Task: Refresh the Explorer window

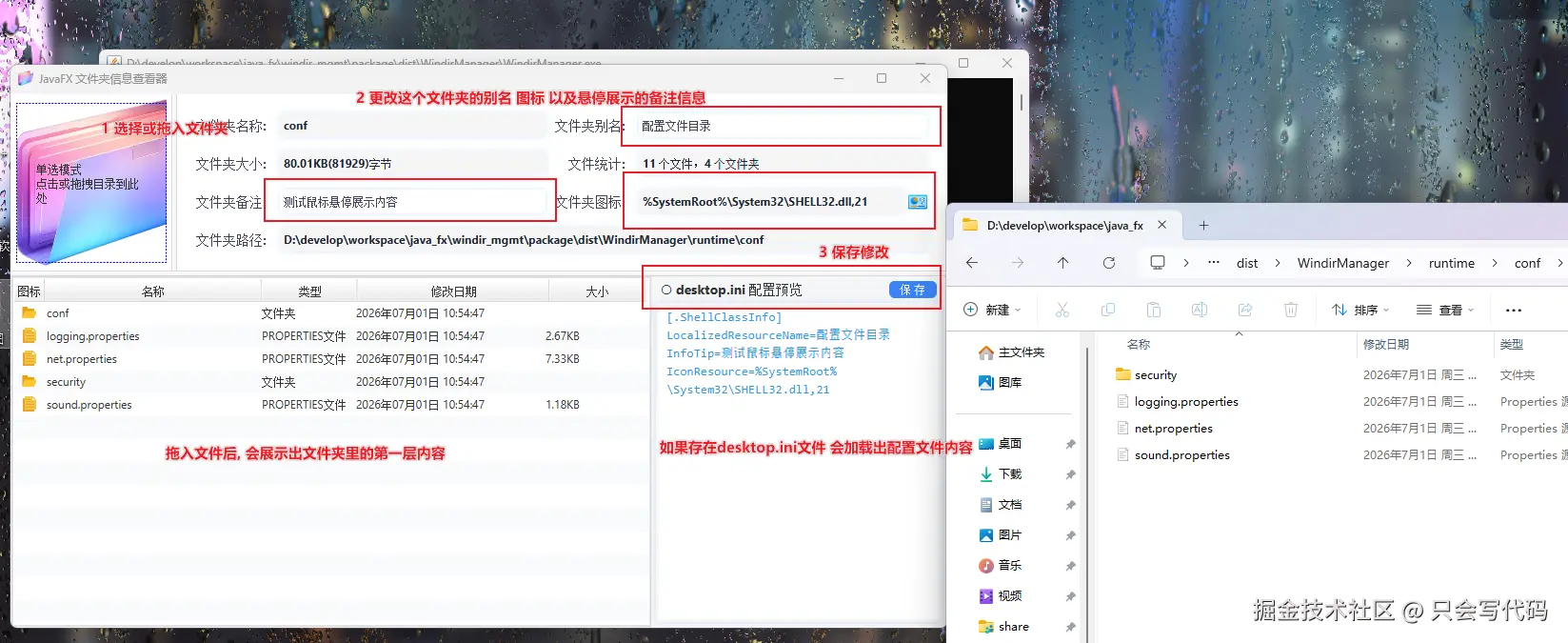Action: tap(1109, 263)
